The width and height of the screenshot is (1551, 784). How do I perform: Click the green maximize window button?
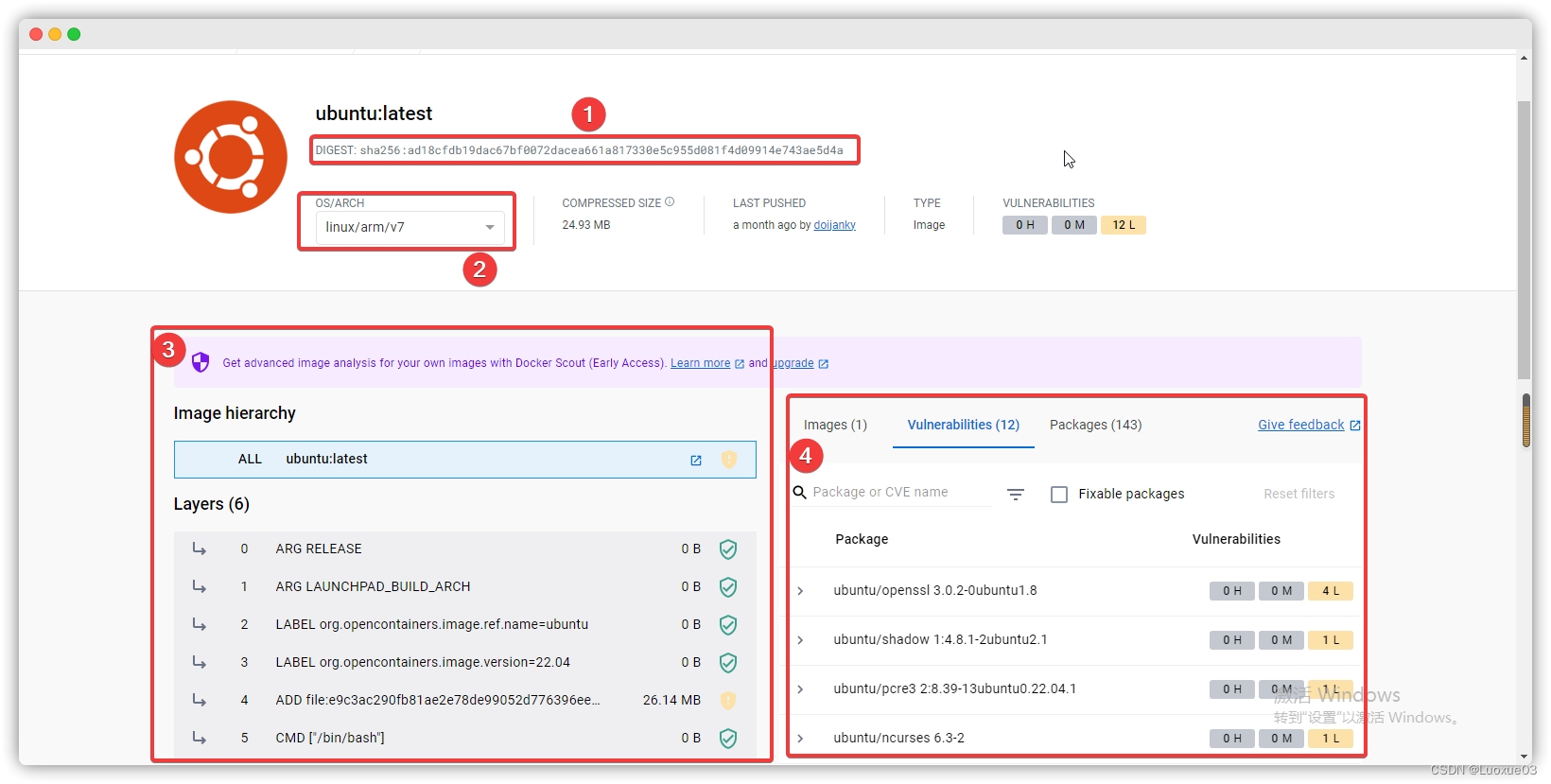tap(74, 34)
